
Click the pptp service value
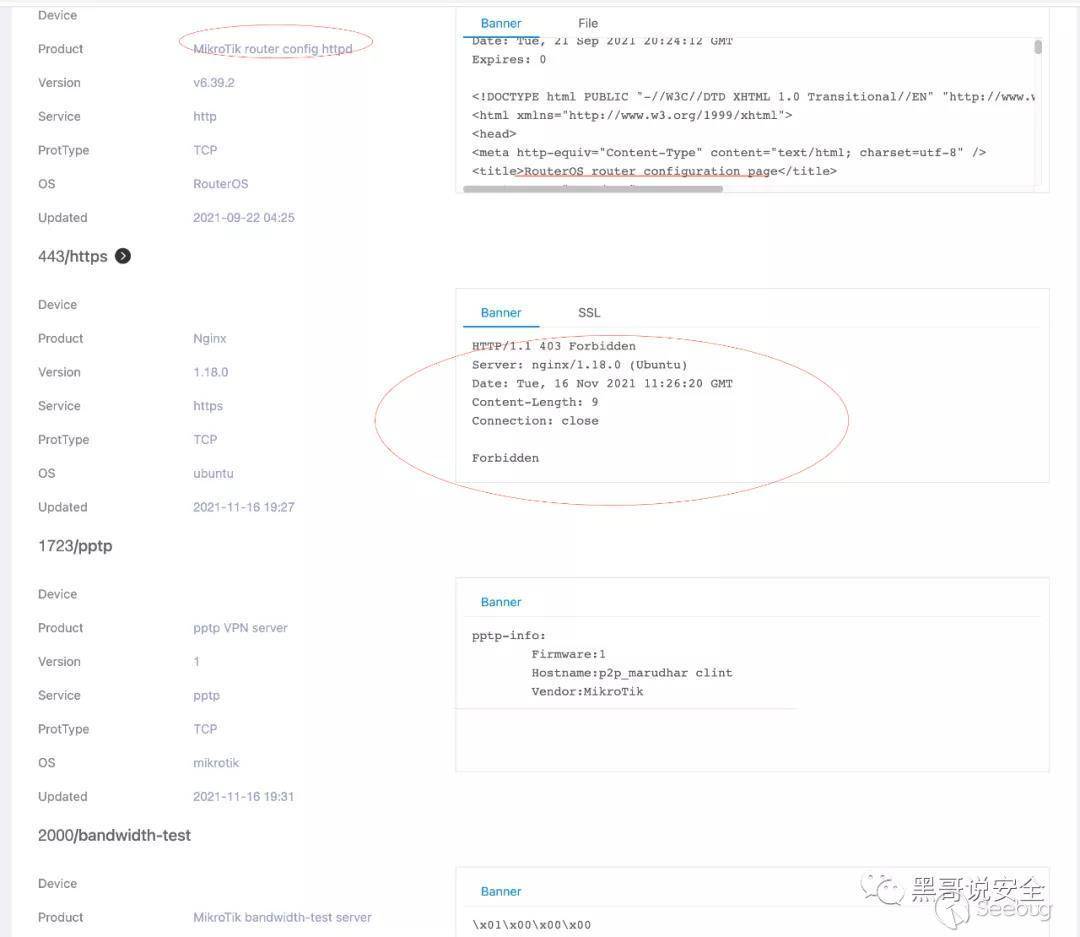click(207, 695)
